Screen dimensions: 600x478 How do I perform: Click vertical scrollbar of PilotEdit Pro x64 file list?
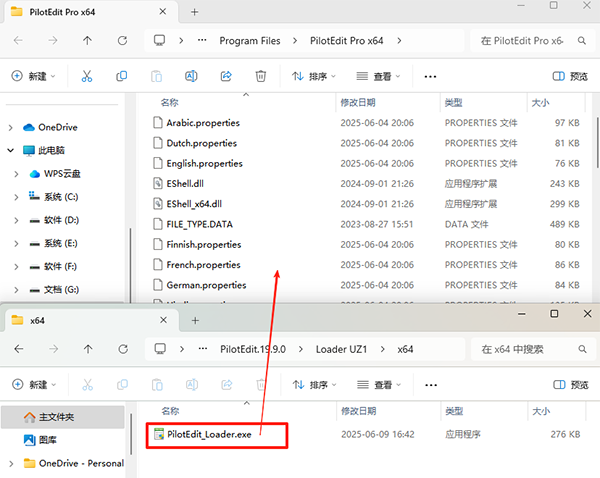(x=598, y=142)
